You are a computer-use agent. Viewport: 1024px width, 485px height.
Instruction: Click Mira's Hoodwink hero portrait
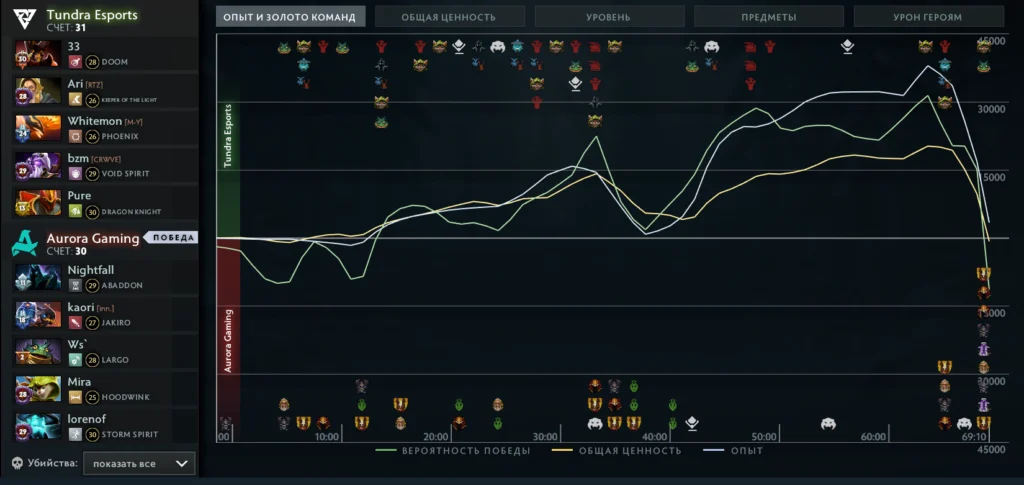pyautogui.click(x=36, y=389)
